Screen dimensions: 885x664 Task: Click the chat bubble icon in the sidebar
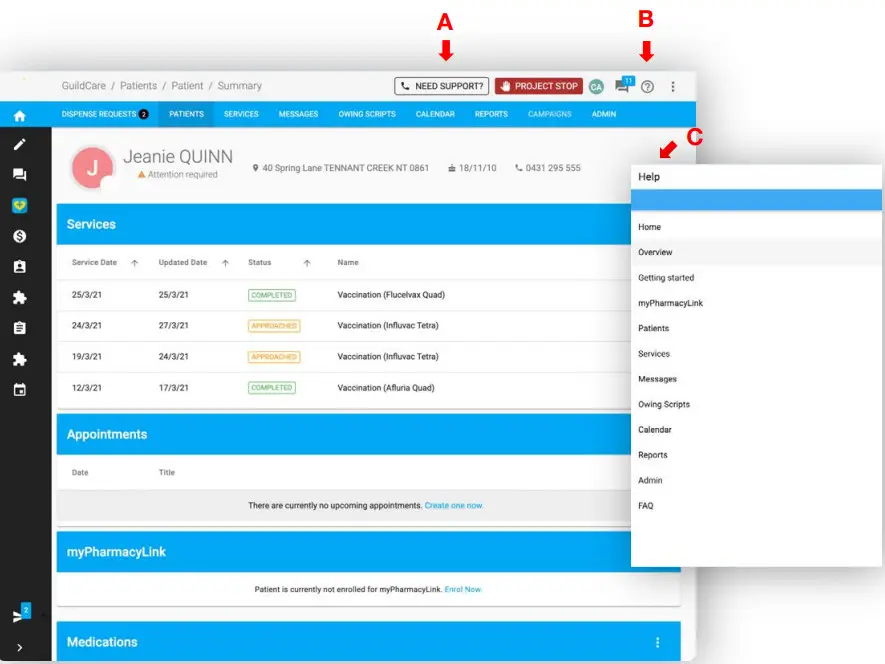(19, 175)
